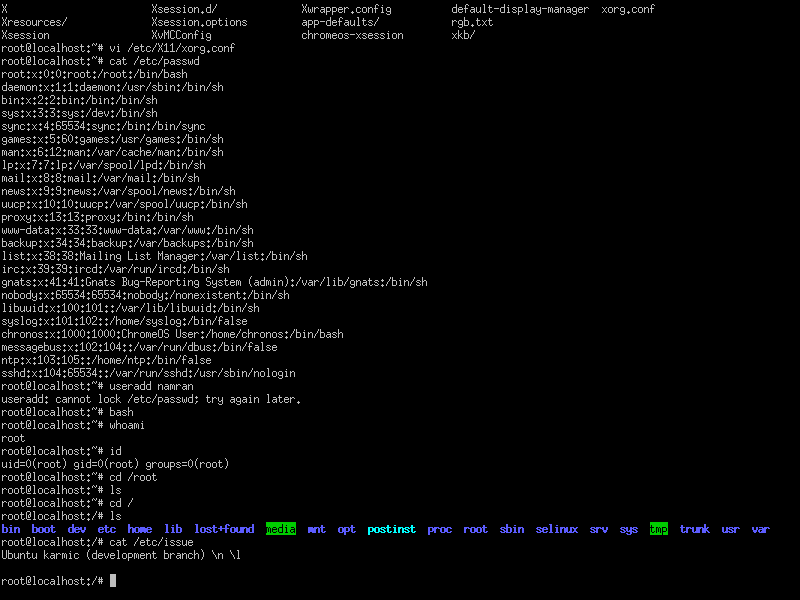Click the terminal cursor block at the prompt
Viewport: 800px width, 600px height.
114,581
